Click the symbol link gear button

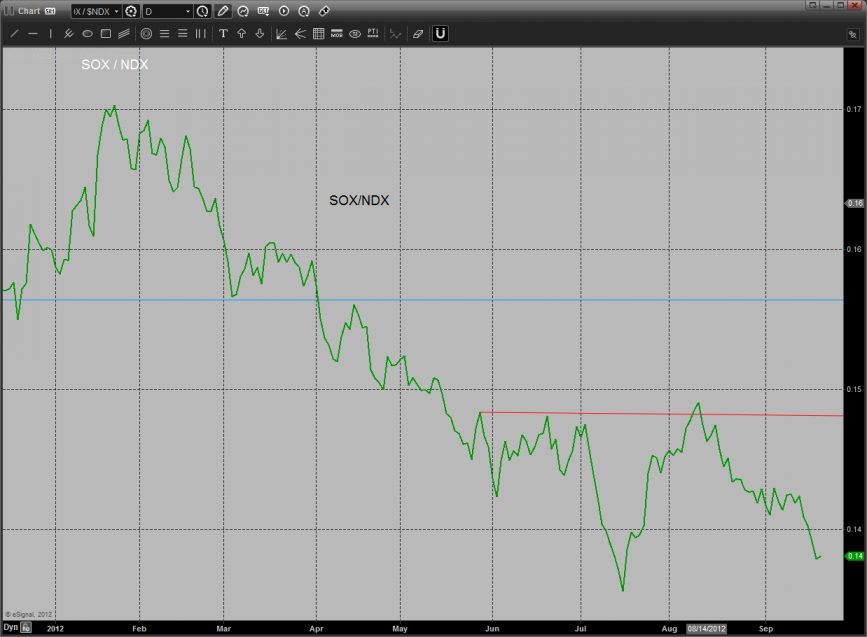point(131,11)
